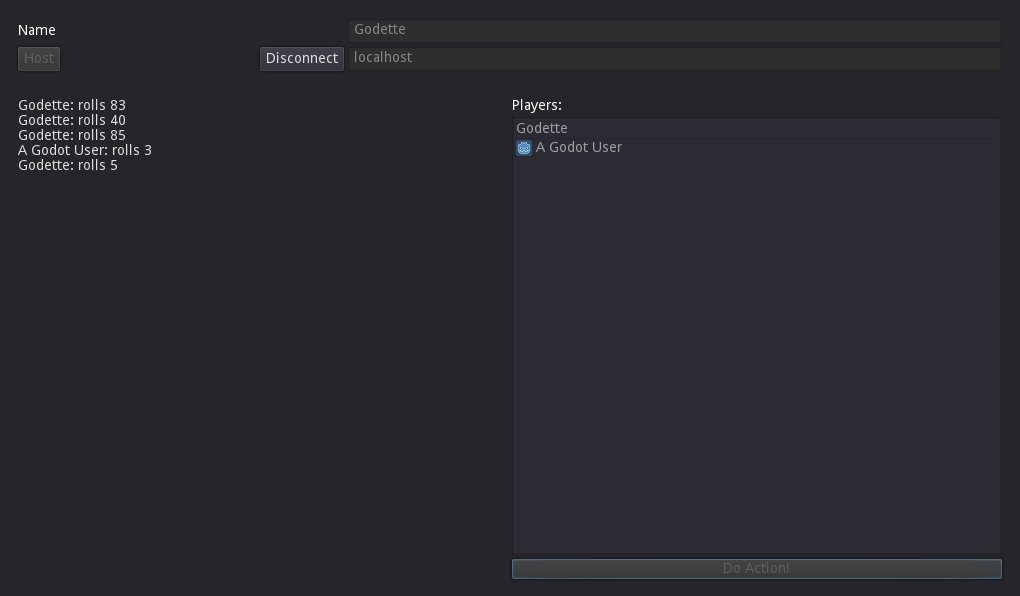Select Godette in the Players list
This screenshot has width=1020, height=596.
coord(541,127)
